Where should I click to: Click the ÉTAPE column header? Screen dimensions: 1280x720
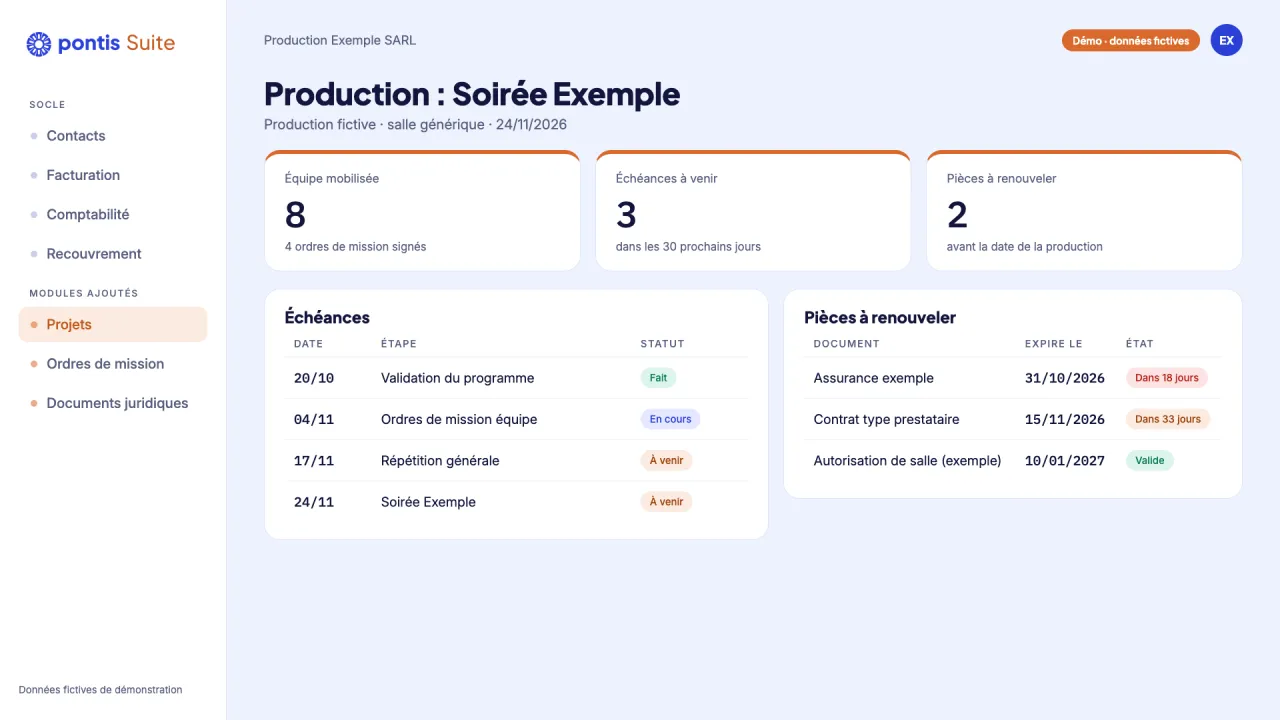(x=399, y=344)
